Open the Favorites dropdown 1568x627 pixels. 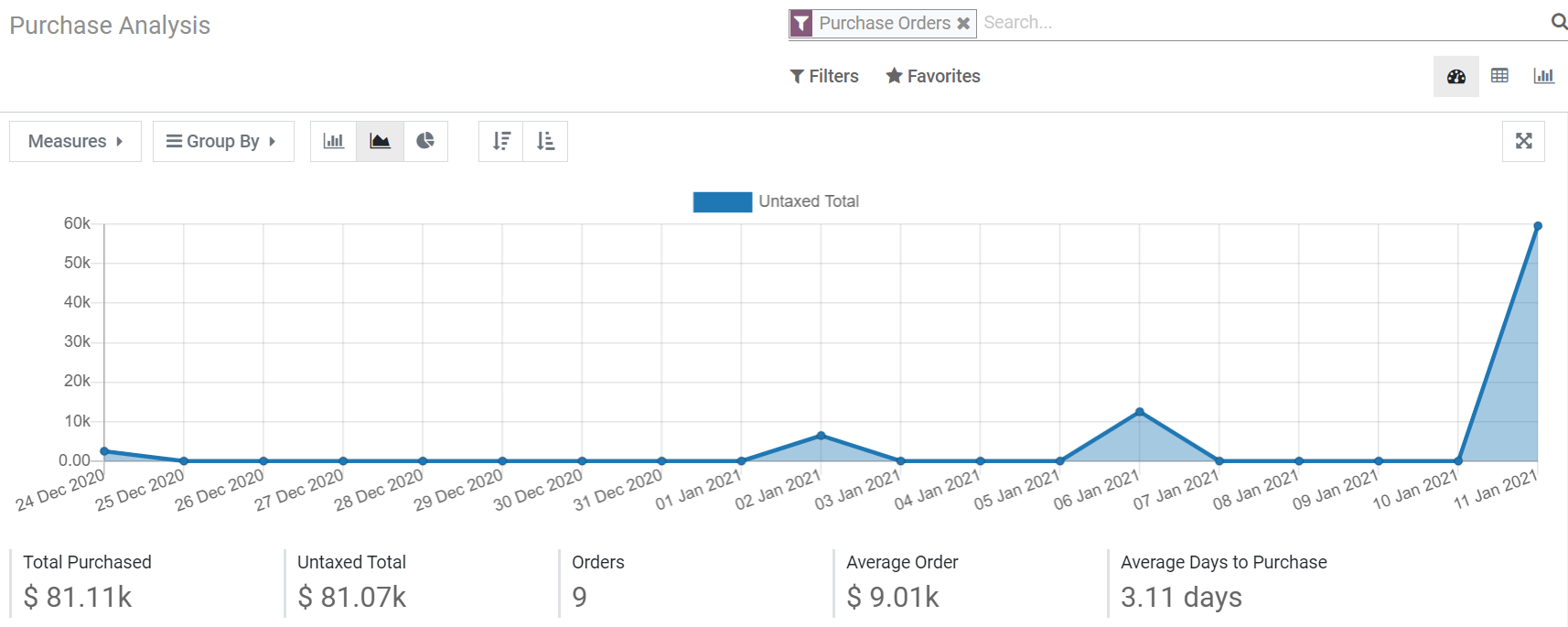[932, 76]
